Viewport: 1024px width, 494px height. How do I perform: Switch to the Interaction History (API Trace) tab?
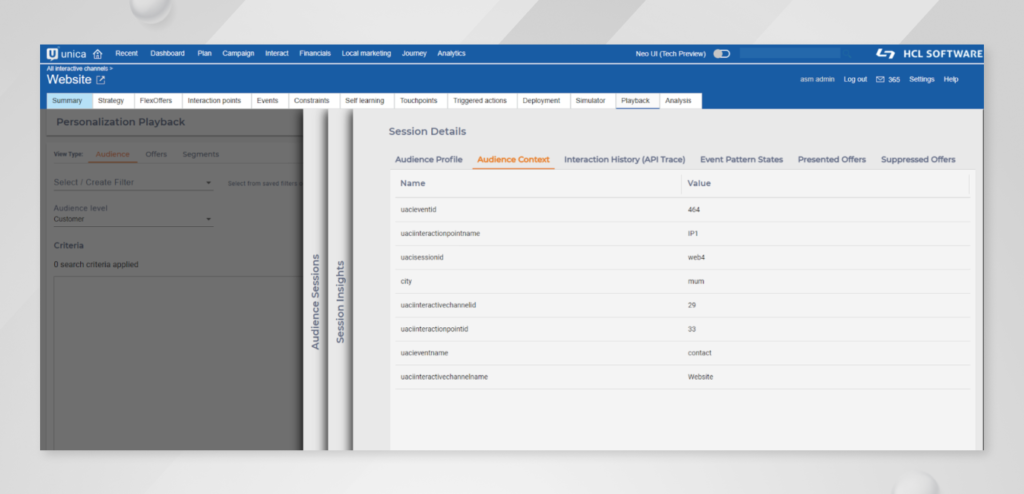pos(625,159)
